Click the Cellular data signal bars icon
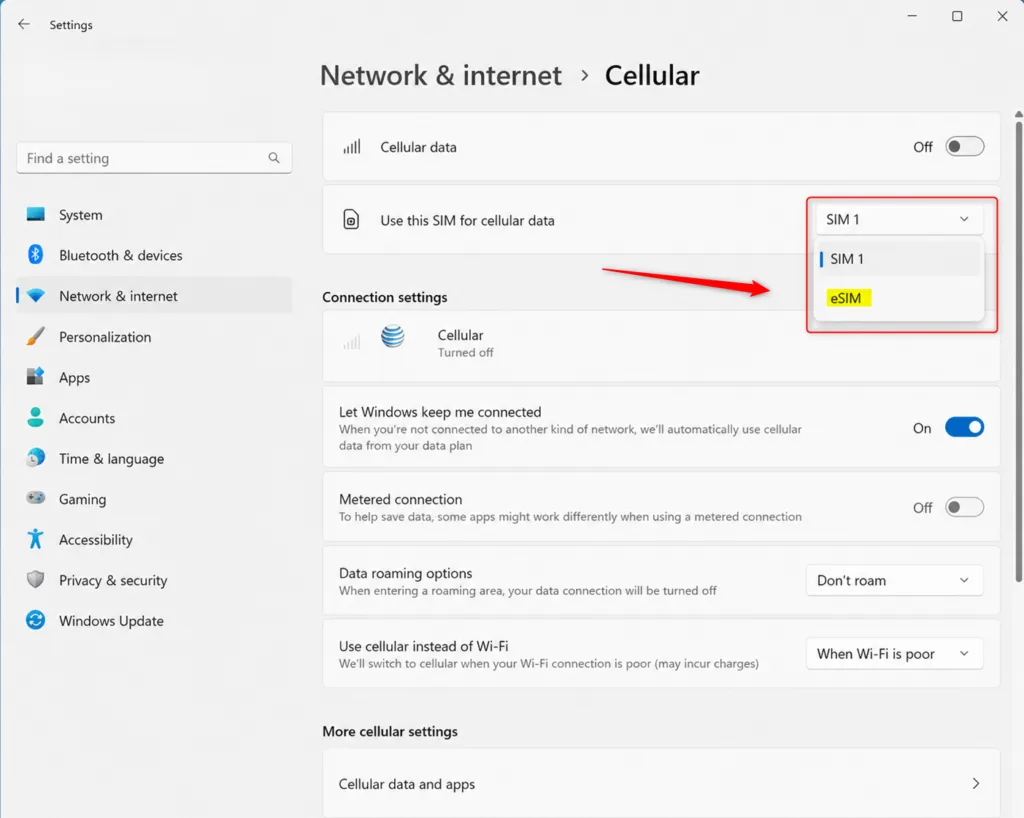Image resolution: width=1024 pixels, height=818 pixels. click(351, 147)
